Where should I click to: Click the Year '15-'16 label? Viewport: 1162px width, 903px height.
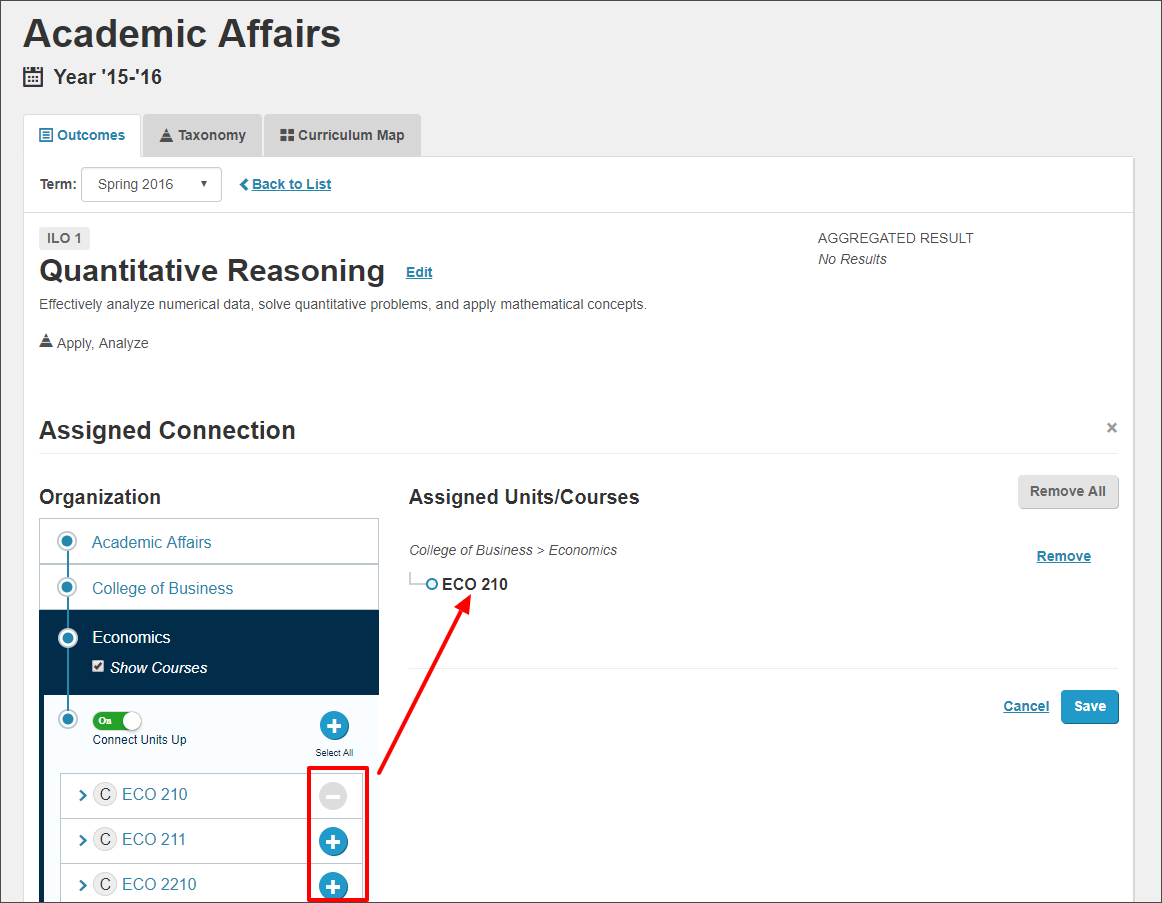click(107, 77)
